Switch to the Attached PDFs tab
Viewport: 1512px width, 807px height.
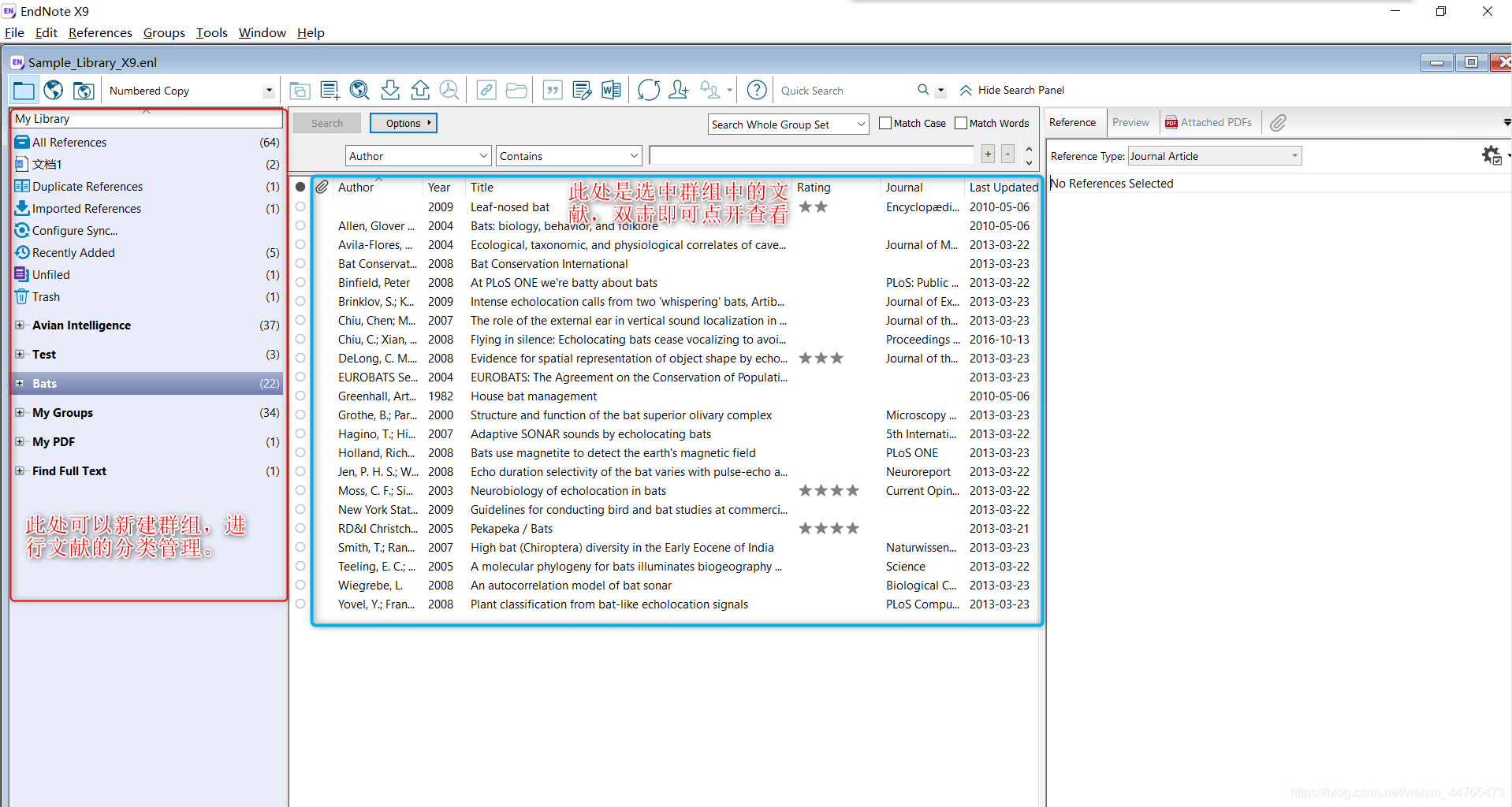1208,122
